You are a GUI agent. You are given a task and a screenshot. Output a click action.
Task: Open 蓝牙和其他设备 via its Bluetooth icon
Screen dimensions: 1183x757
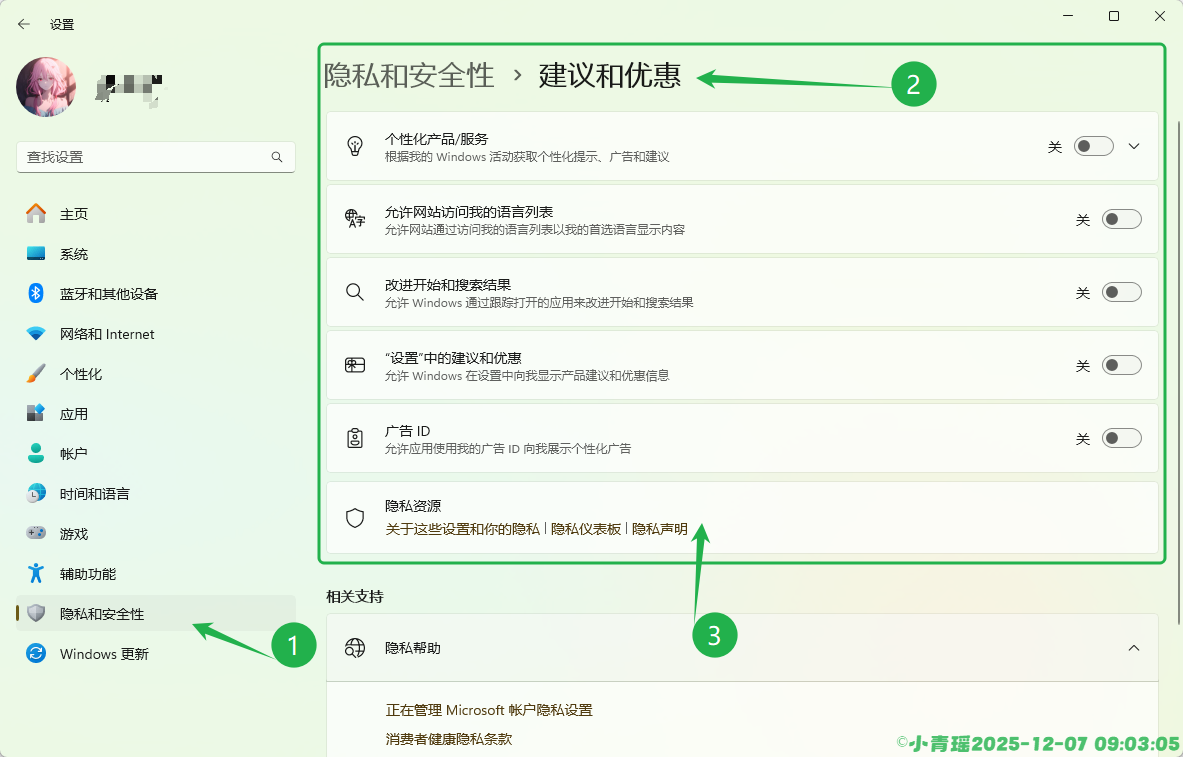pyautogui.click(x=36, y=294)
